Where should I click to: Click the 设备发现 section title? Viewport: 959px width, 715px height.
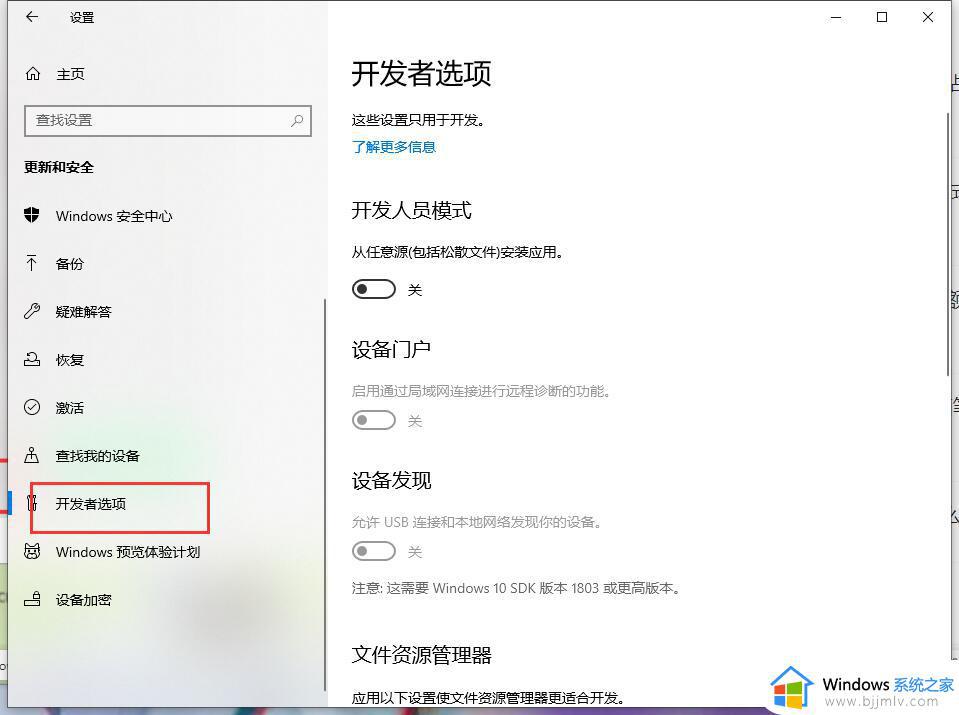point(391,481)
